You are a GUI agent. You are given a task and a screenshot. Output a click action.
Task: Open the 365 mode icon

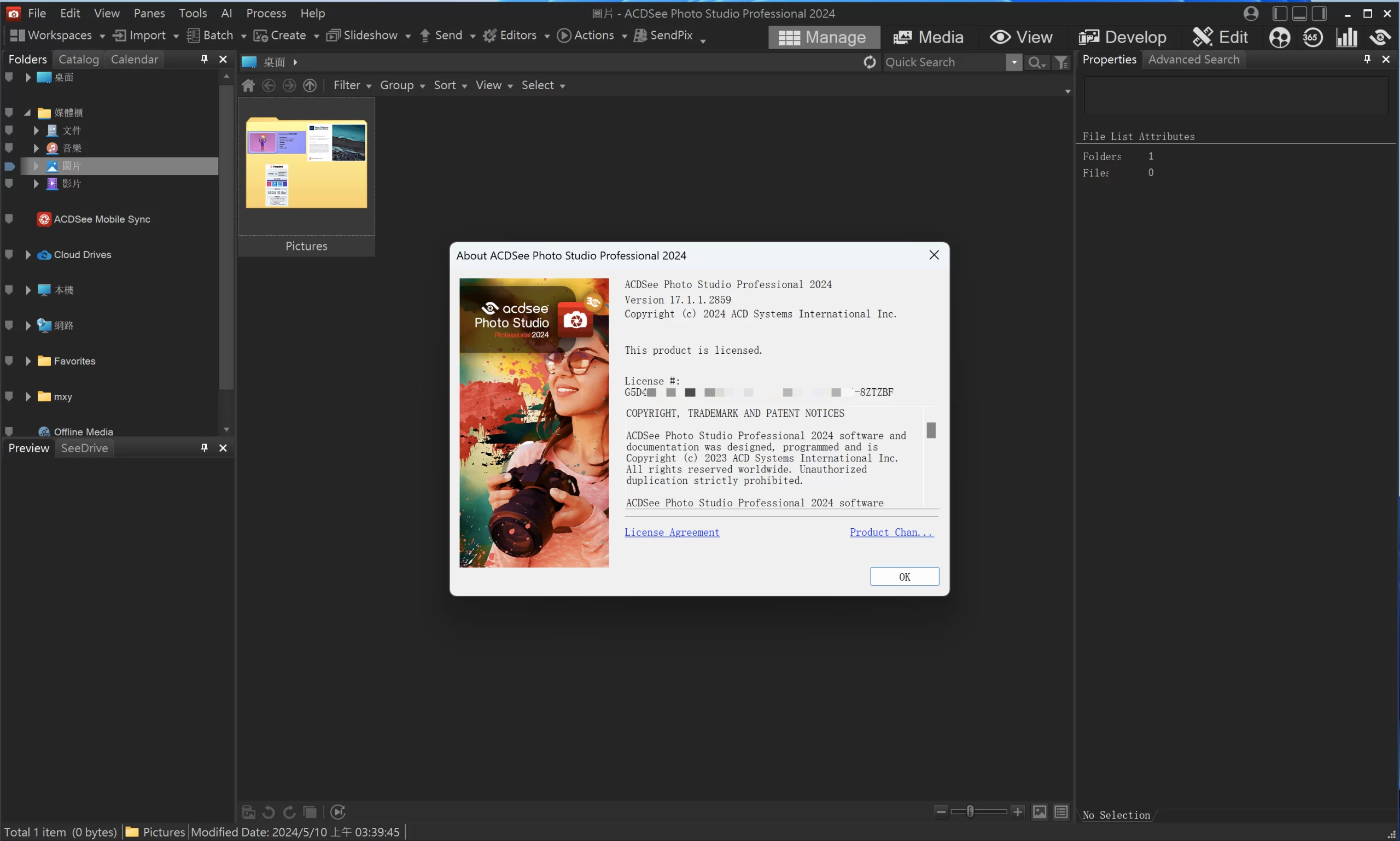point(1312,37)
